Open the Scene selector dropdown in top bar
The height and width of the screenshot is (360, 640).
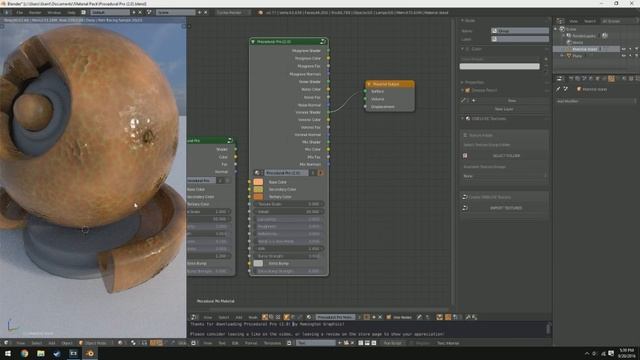(x=176, y=12)
